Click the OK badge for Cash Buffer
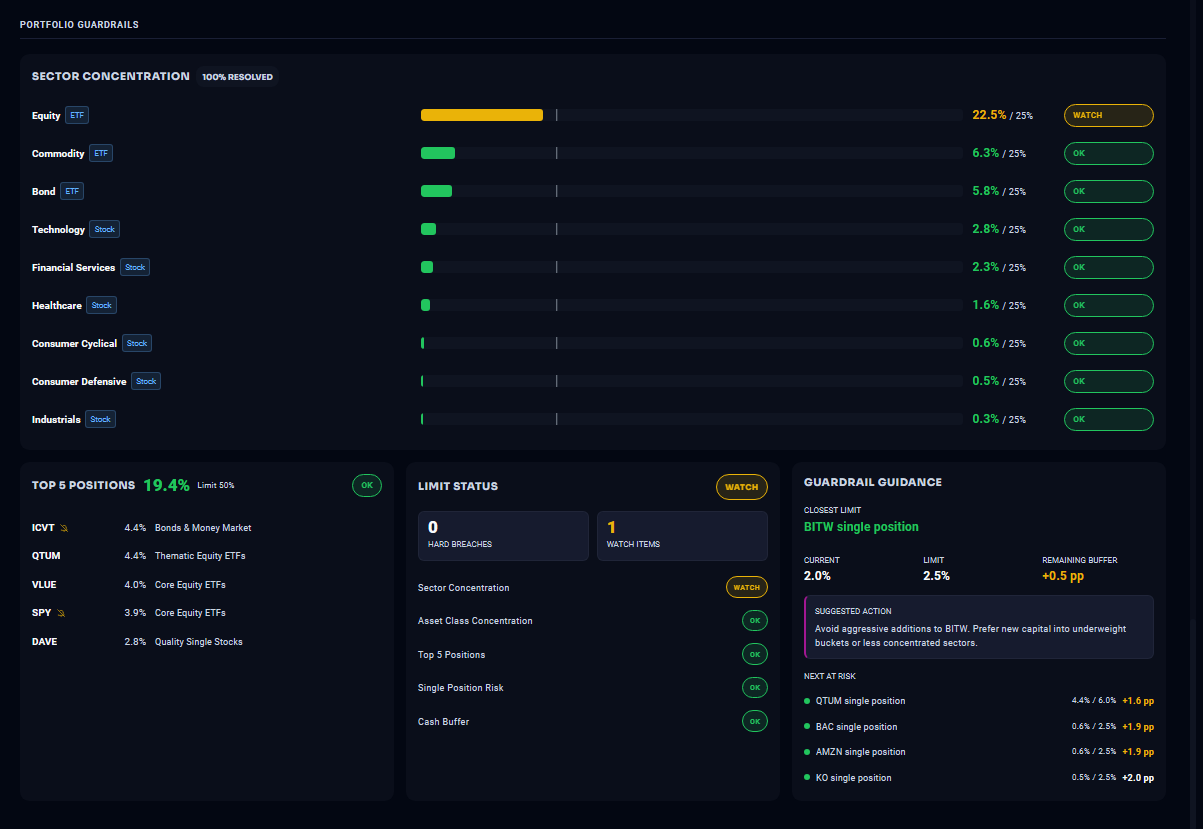This screenshot has width=1203, height=829. [755, 721]
